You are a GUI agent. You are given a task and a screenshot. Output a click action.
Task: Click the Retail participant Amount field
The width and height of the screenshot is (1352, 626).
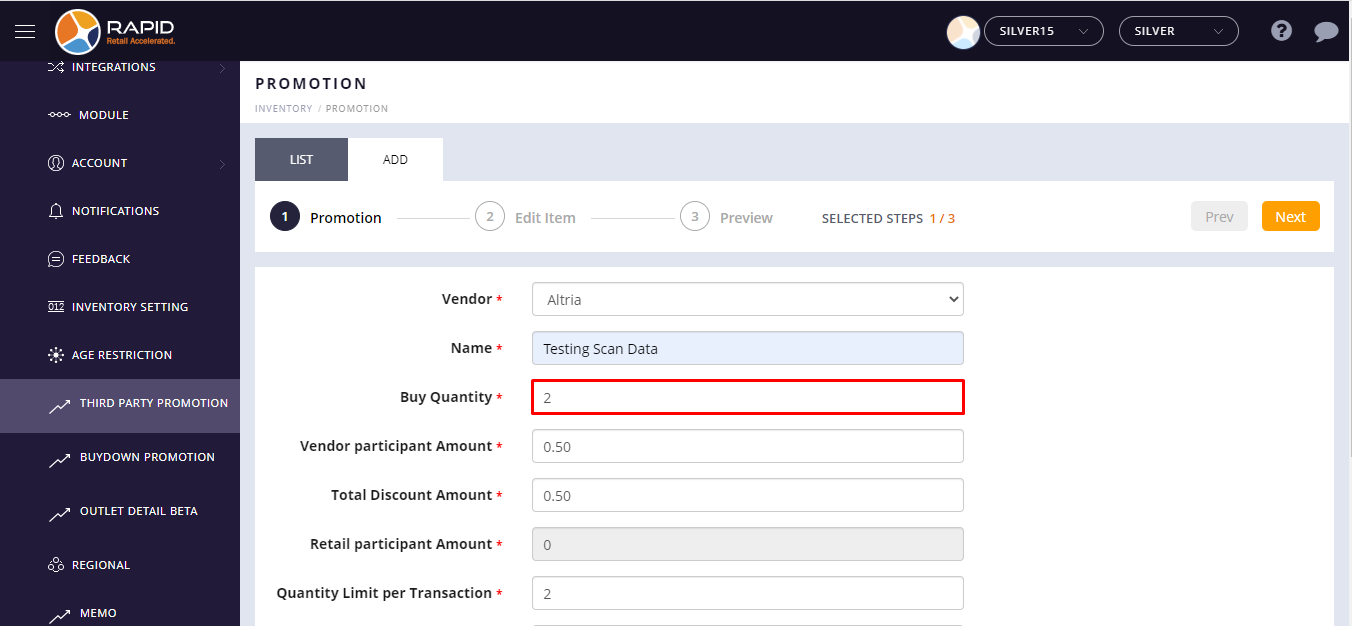[x=748, y=544]
